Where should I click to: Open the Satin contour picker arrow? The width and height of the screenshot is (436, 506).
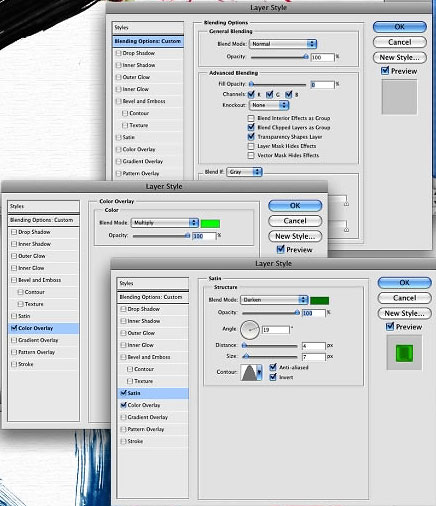(259, 372)
